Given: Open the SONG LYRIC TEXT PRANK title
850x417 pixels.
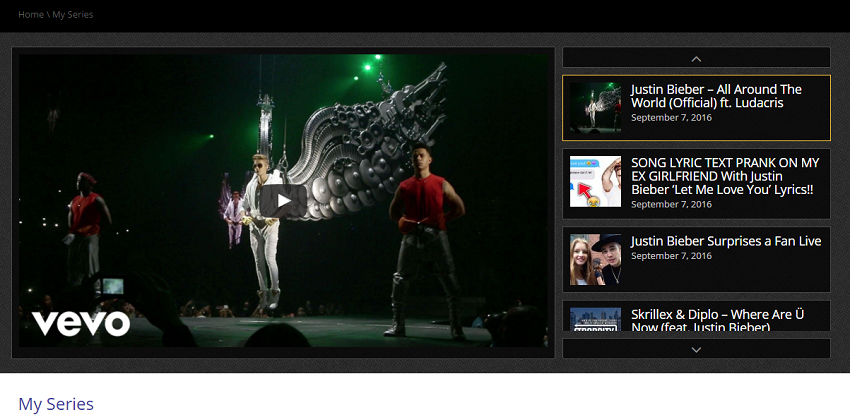Looking at the screenshot, I should (x=725, y=176).
